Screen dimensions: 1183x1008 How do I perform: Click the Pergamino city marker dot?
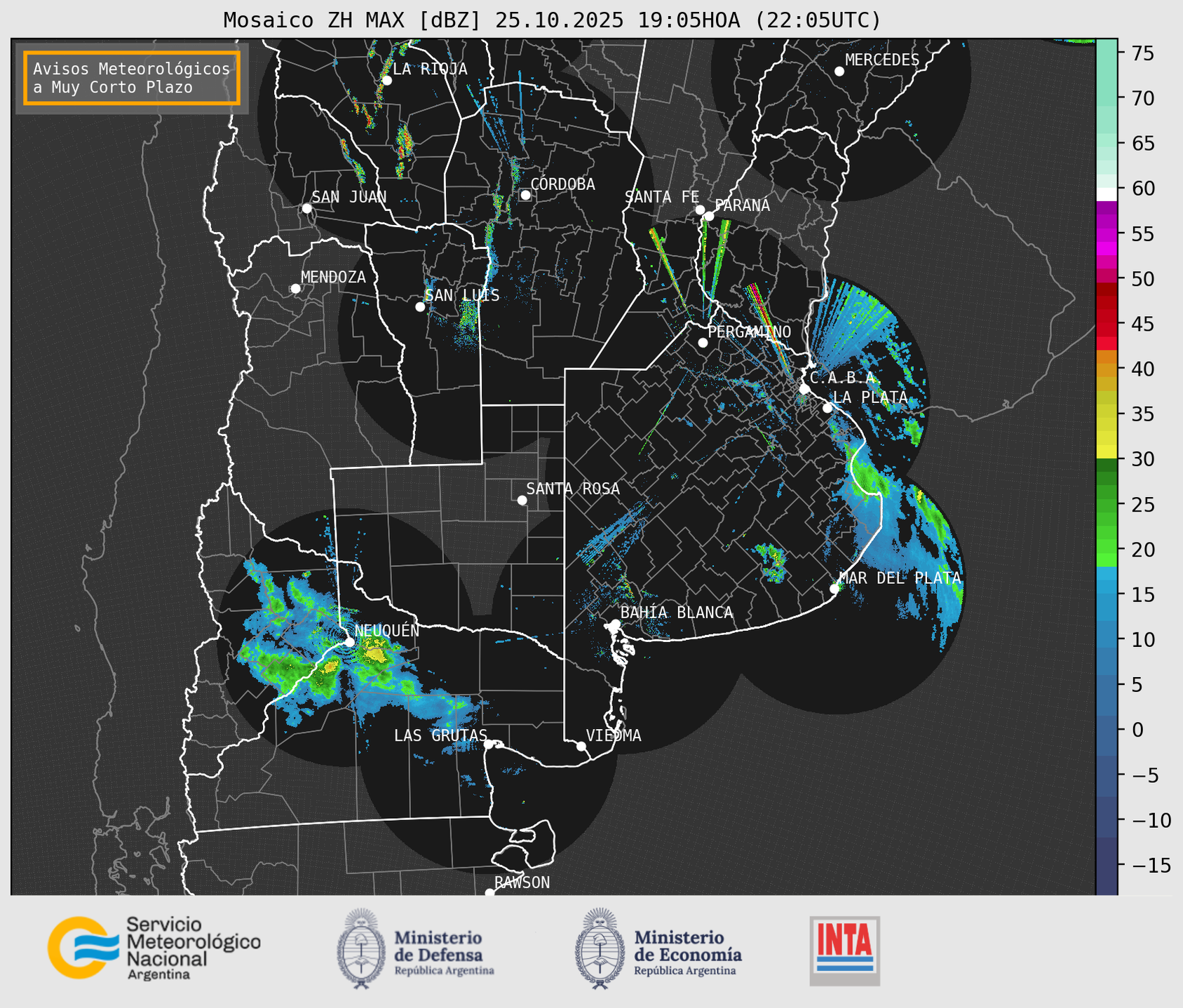click(x=703, y=342)
